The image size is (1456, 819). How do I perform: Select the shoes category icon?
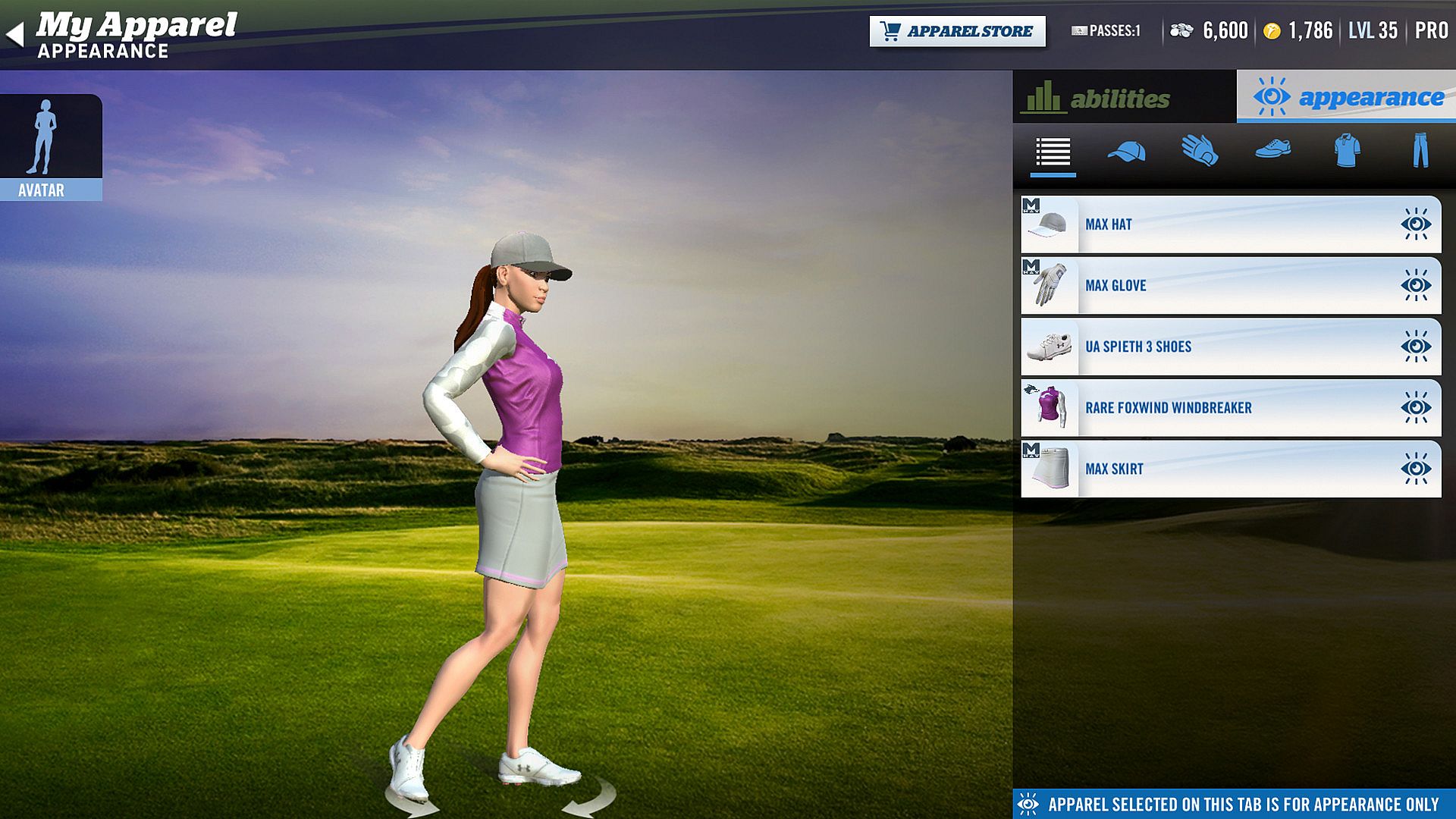click(1273, 149)
